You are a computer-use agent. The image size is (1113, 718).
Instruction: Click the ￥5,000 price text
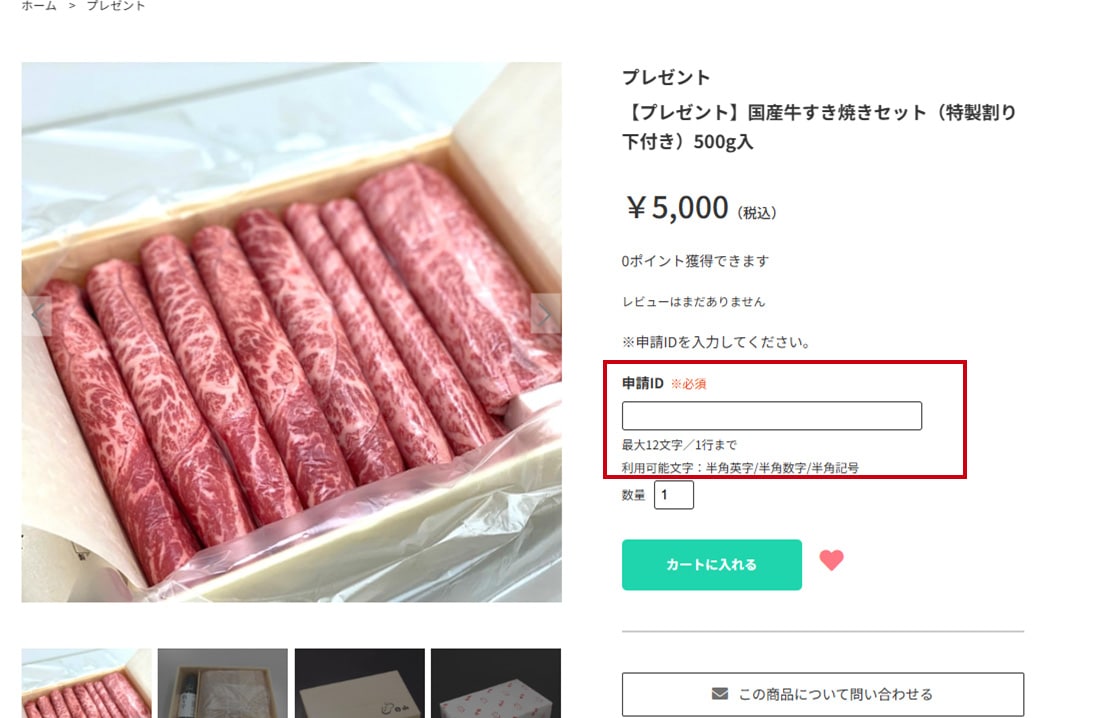[x=677, y=208]
